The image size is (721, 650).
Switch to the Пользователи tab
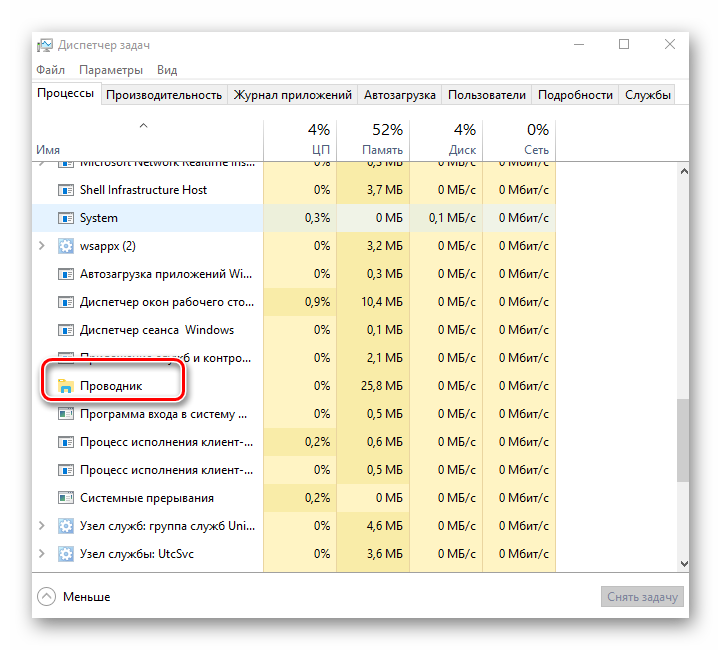pyautogui.click(x=486, y=95)
